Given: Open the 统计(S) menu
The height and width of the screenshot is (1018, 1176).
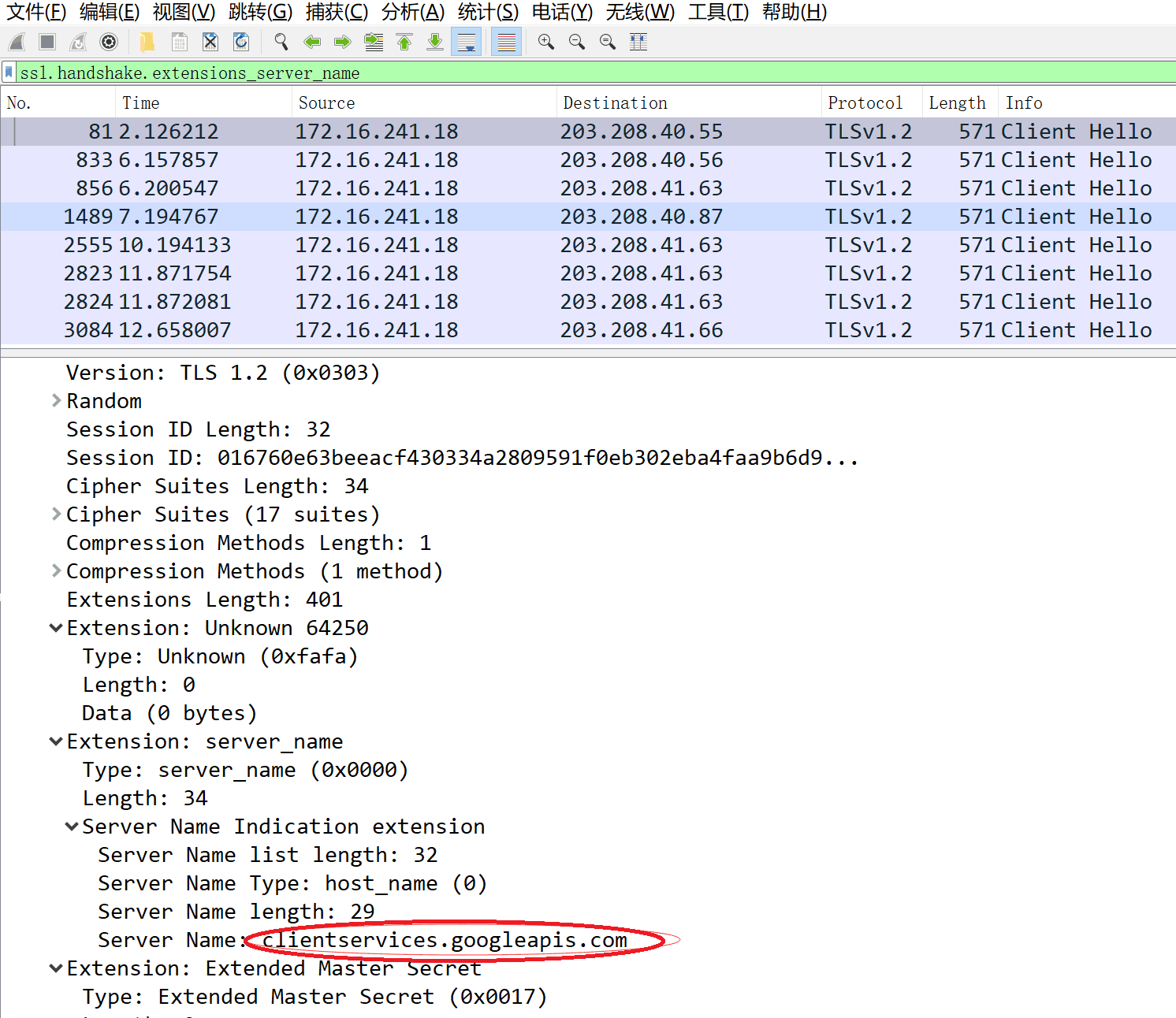Looking at the screenshot, I should (x=488, y=12).
